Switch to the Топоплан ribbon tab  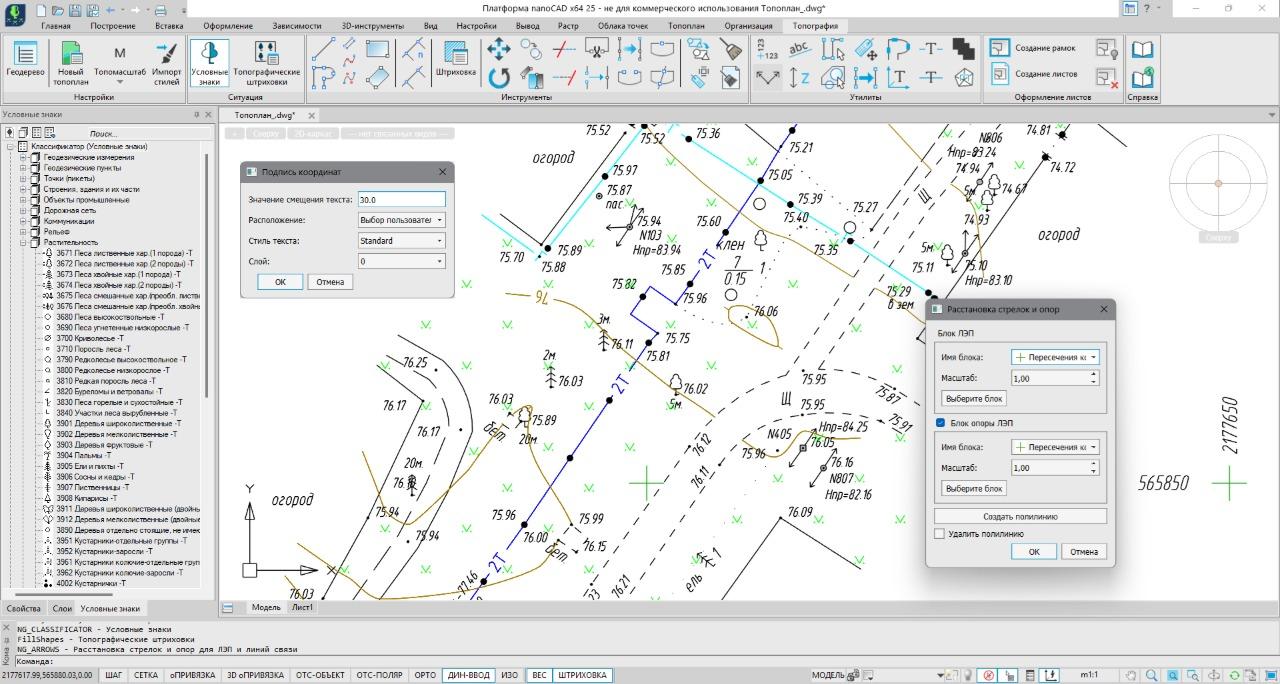[x=685, y=26]
